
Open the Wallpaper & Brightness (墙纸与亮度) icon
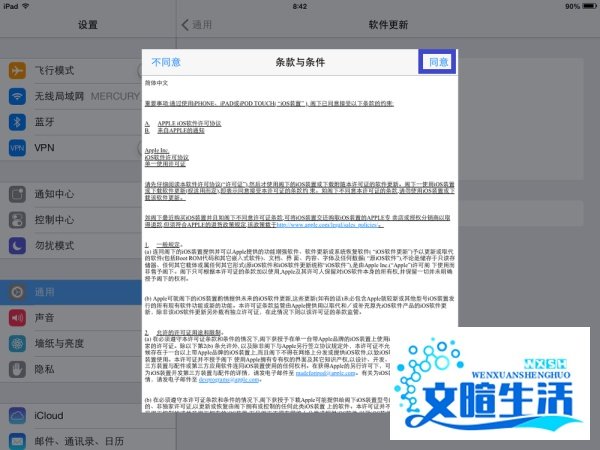point(17,343)
